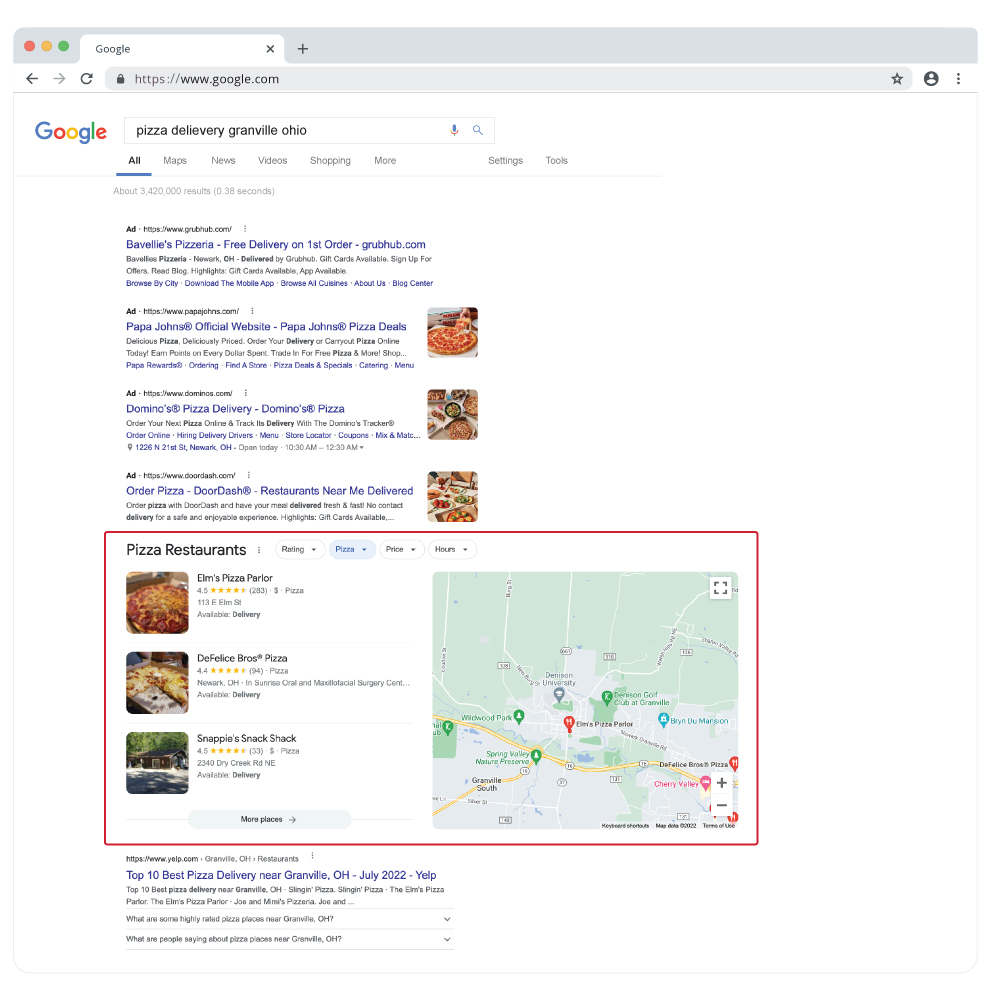Open options dots beside dominos ad URL
Screen dimensions: 1000x1000
tap(246, 393)
